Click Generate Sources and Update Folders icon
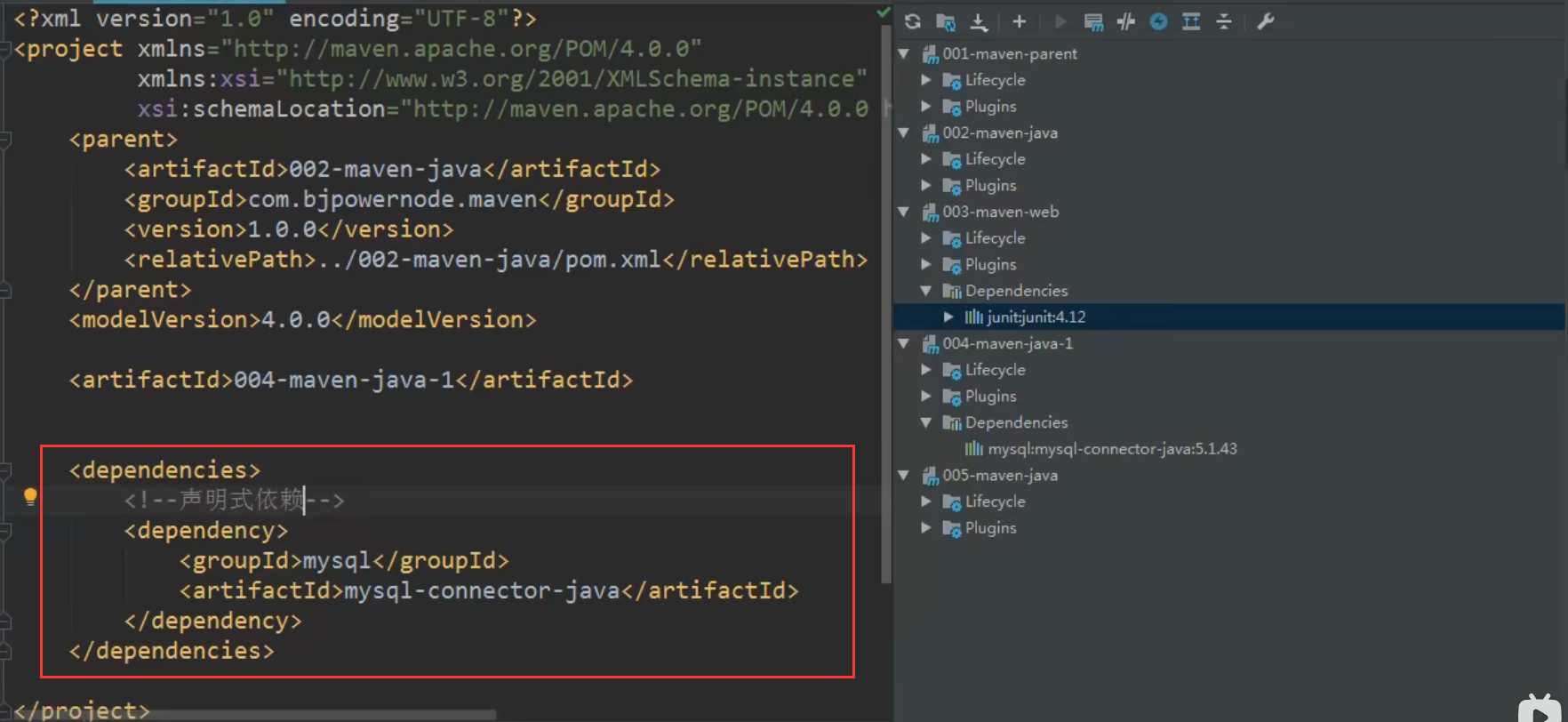 (946, 21)
